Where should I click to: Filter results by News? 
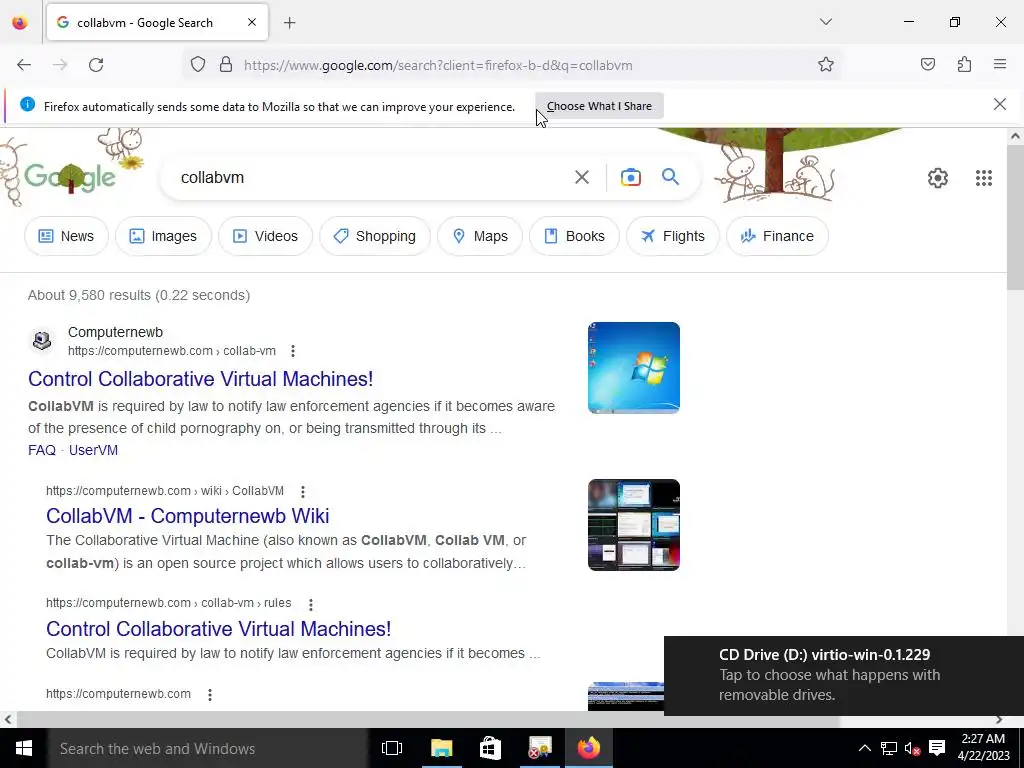coord(67,236)
